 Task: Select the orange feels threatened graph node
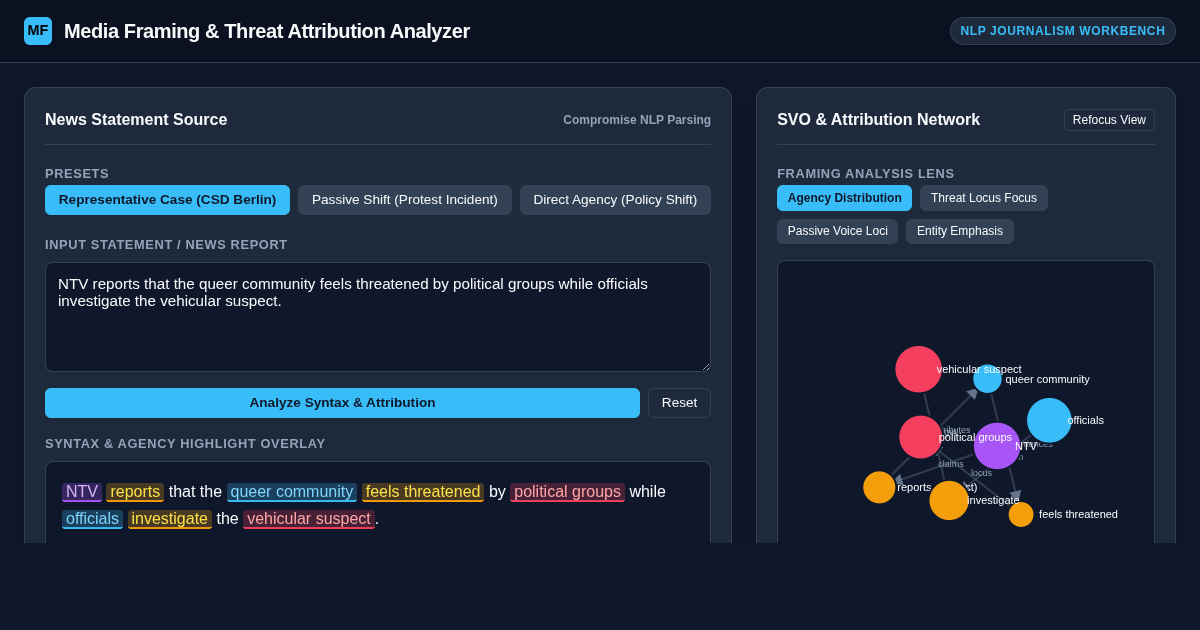pyautogui.click(x=1021, y=514)
